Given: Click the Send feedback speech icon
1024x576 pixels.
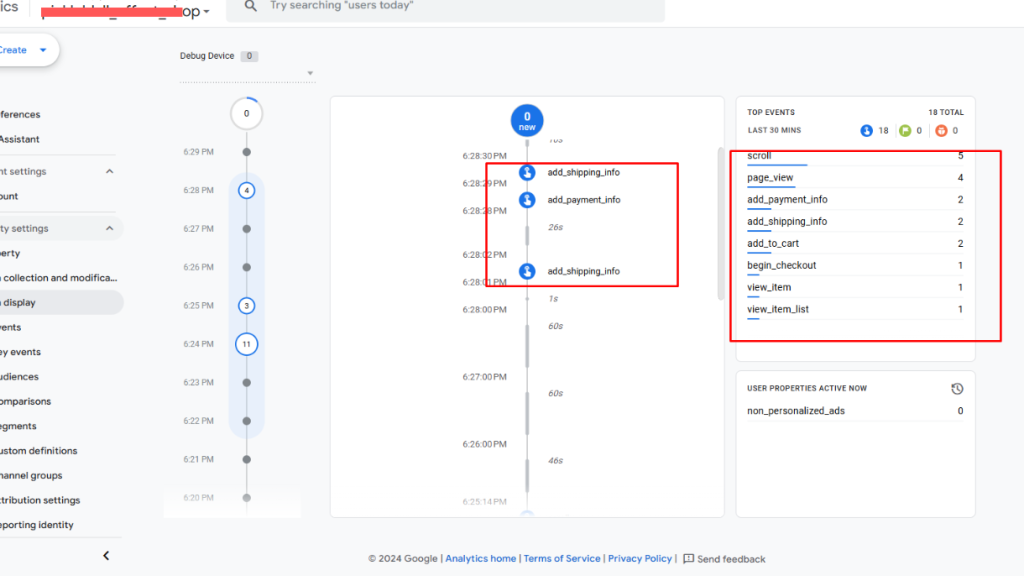Looking at the screenshot, I should 688,559.
